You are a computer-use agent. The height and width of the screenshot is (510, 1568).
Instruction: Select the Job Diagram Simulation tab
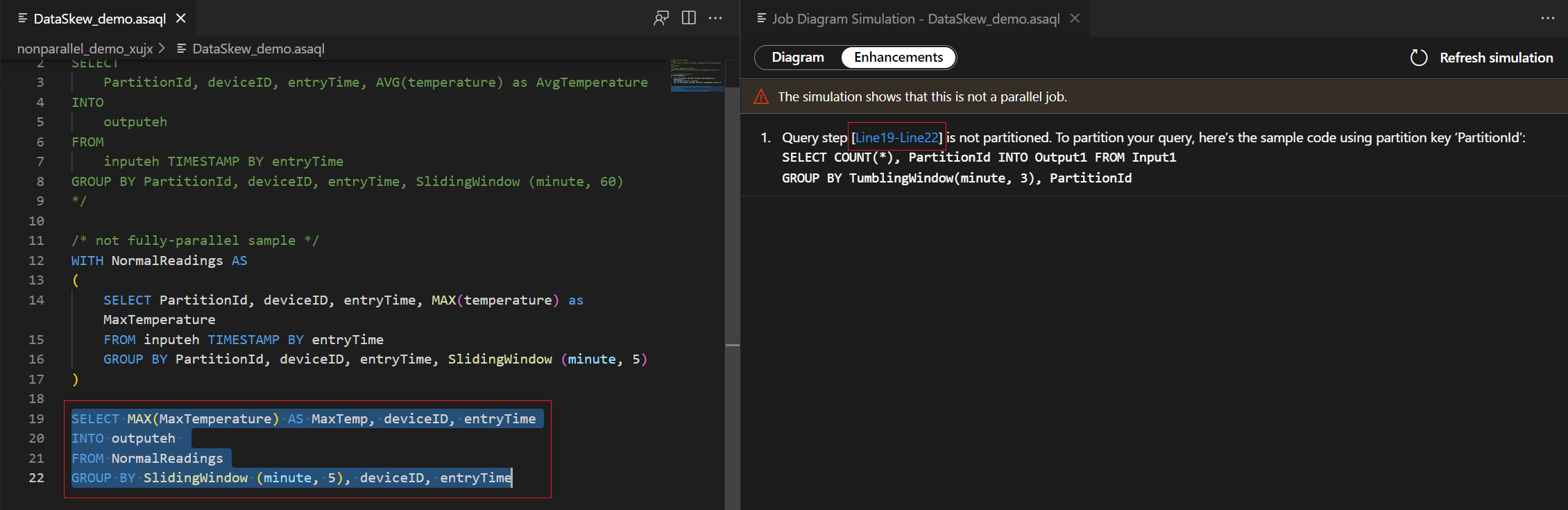[915, 19]
